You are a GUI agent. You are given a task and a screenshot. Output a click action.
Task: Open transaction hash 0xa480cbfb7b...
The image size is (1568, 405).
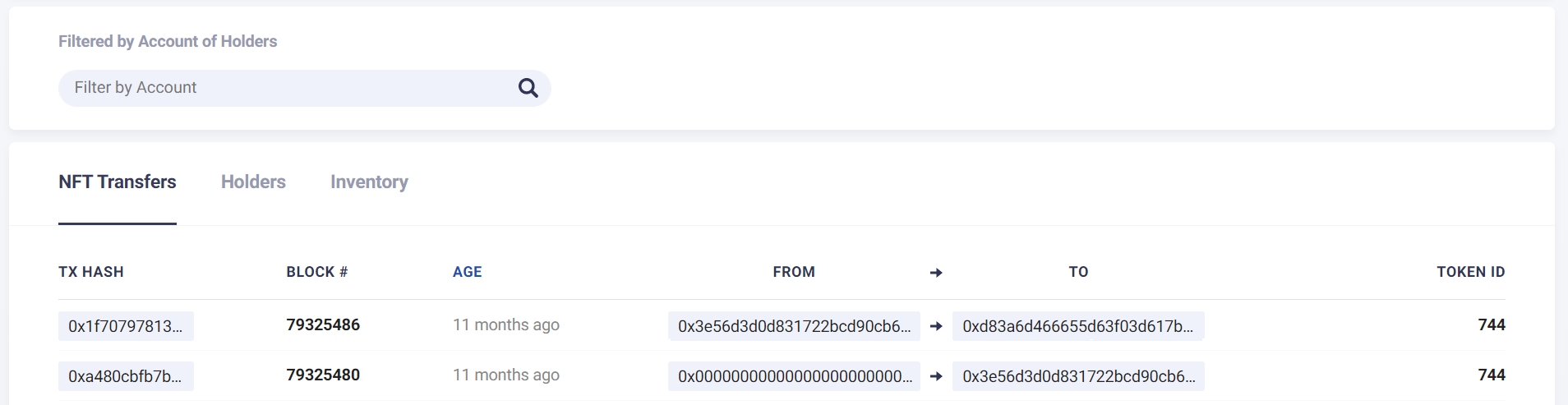(126, 376)
